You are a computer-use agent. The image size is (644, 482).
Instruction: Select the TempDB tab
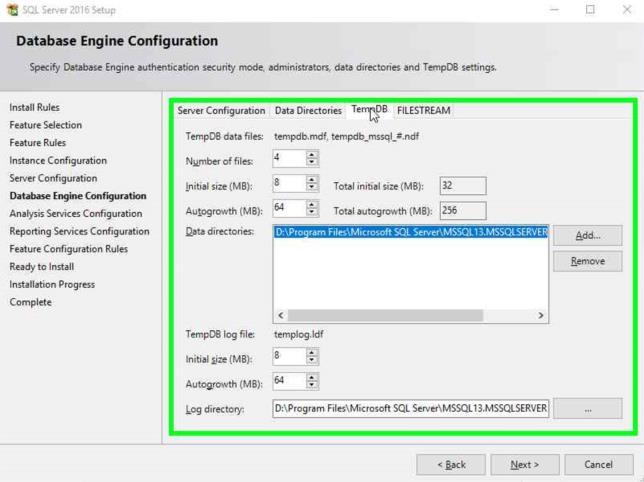point(369,110)
